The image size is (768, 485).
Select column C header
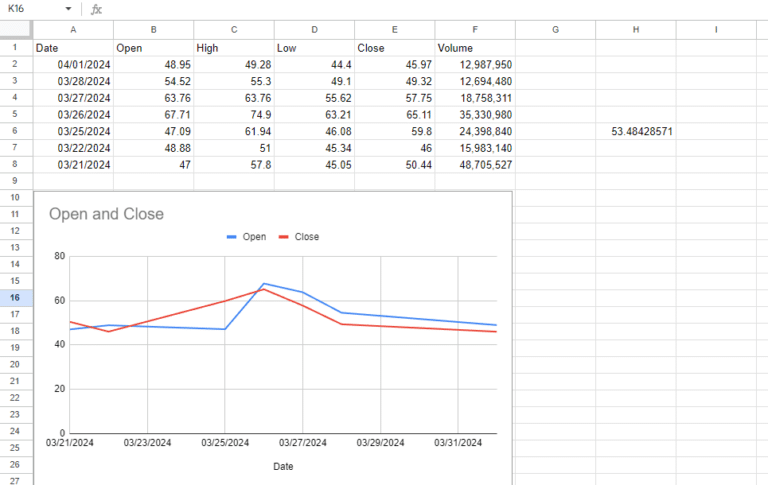click(234, 30)
